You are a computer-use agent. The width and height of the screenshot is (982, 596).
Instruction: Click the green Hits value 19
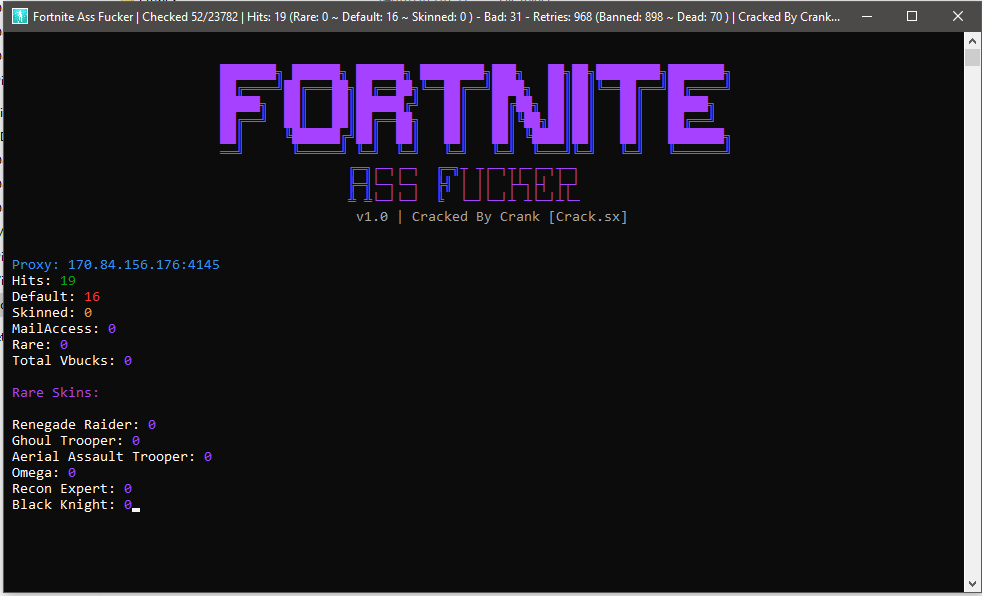click(68, 280)
